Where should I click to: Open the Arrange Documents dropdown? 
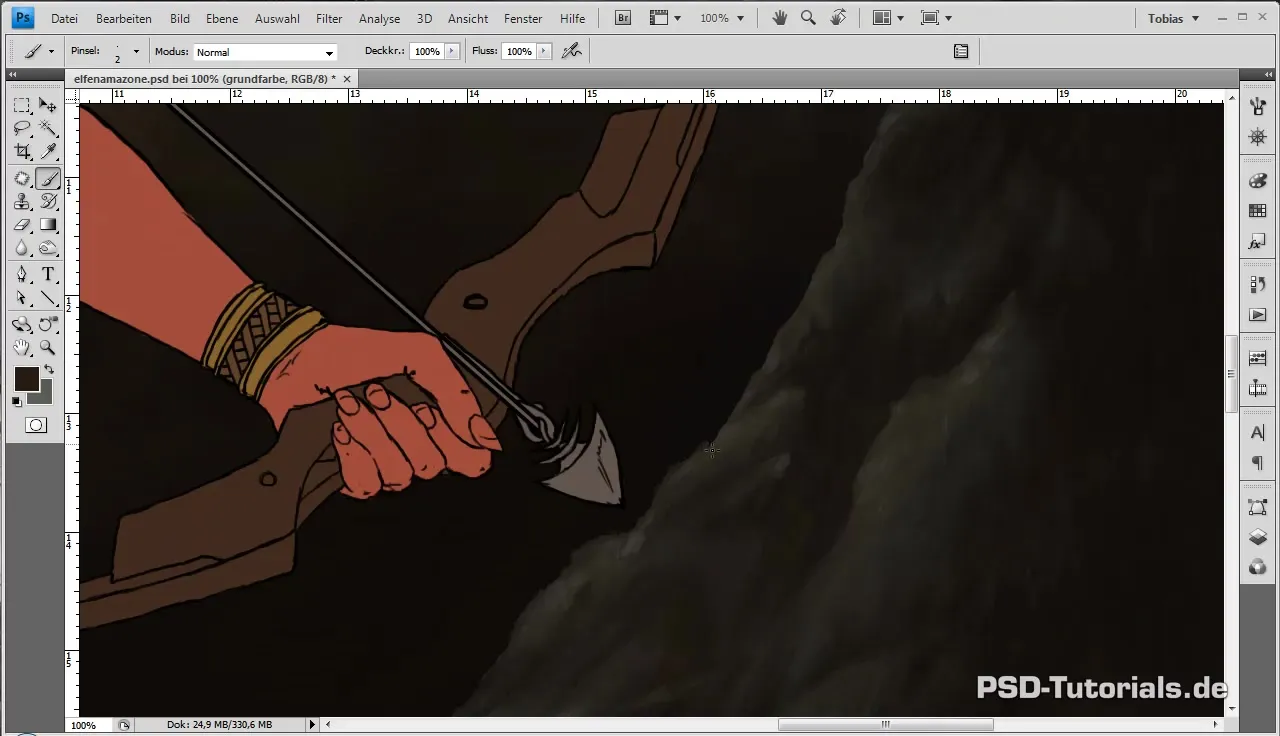(888, 18)
